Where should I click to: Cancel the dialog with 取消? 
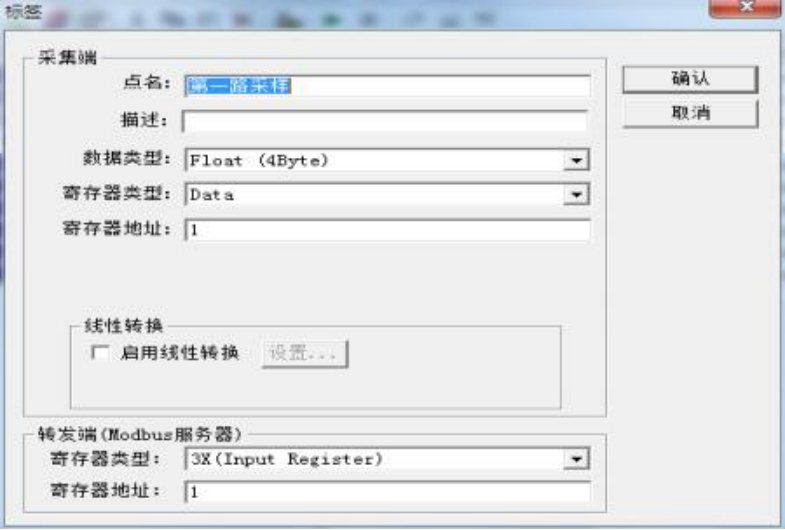pyautogui.click(x=690, y=113)
